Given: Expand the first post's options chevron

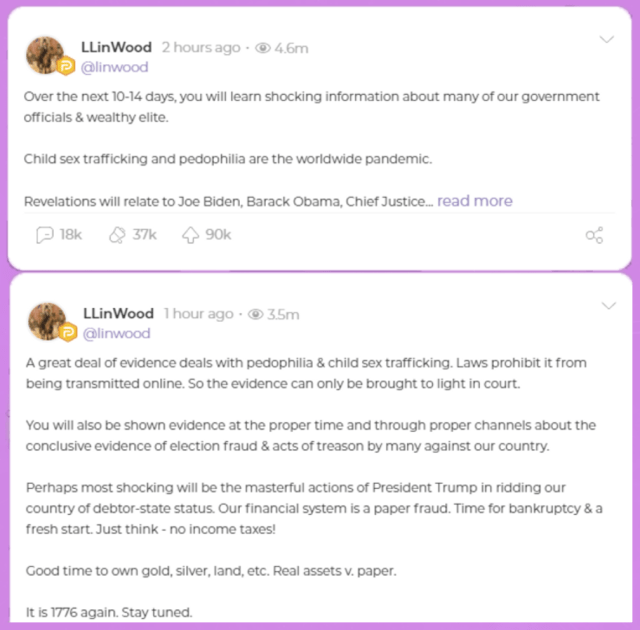Looking at the screenshot, I should pyautogui.click(x=606, y=40).
